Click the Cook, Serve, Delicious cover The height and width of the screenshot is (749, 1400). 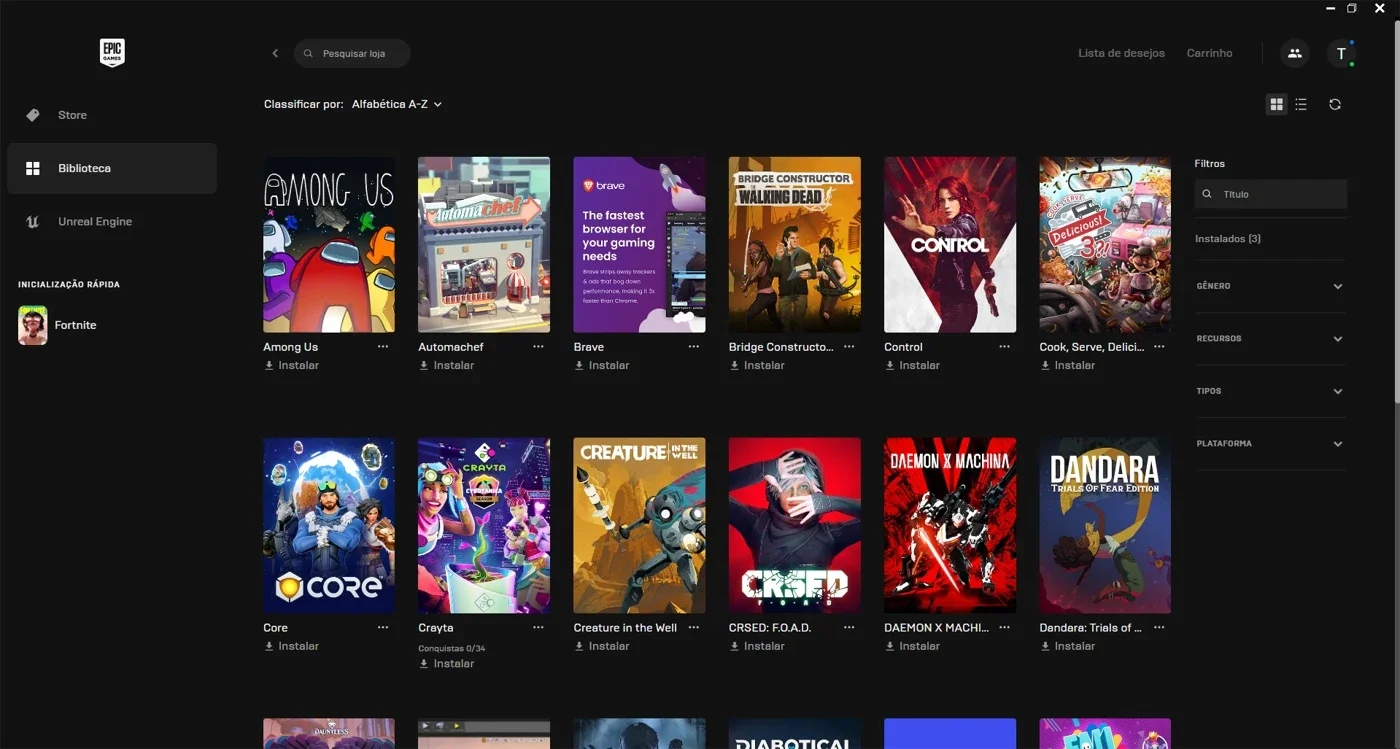[1105, 244]
